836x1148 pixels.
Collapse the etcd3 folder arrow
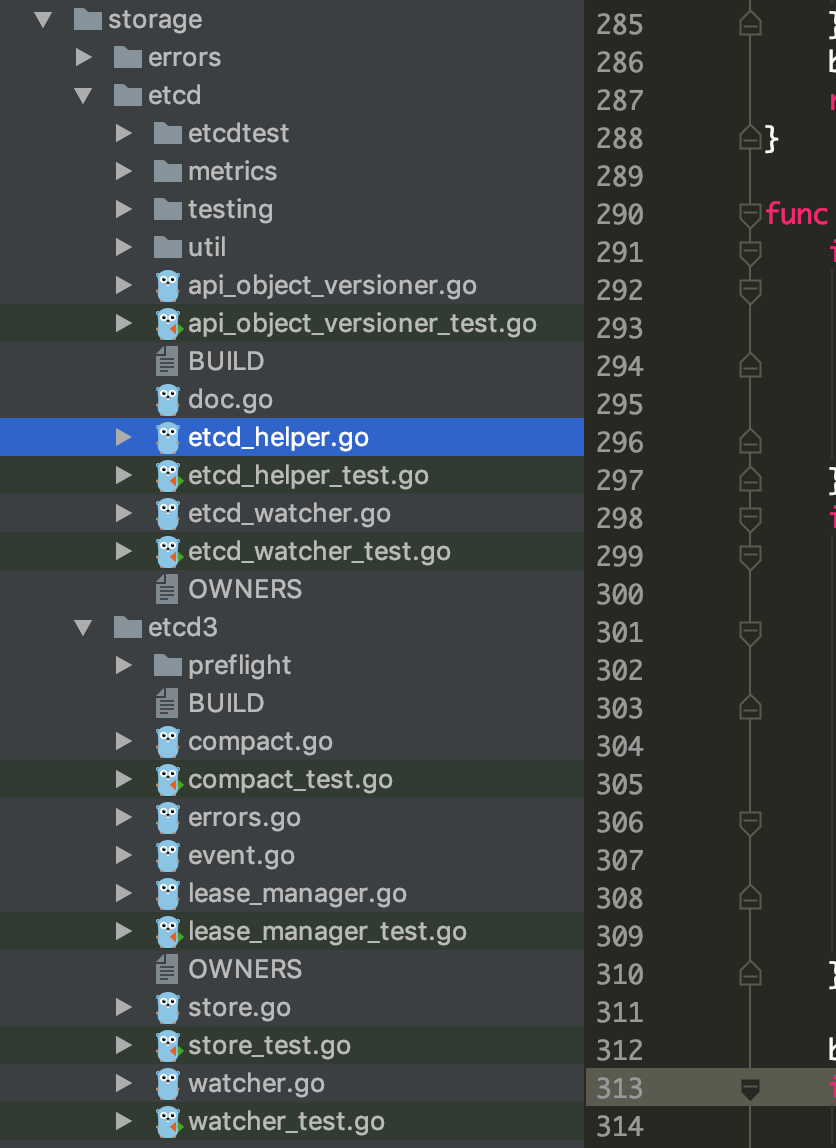(83, 627)
